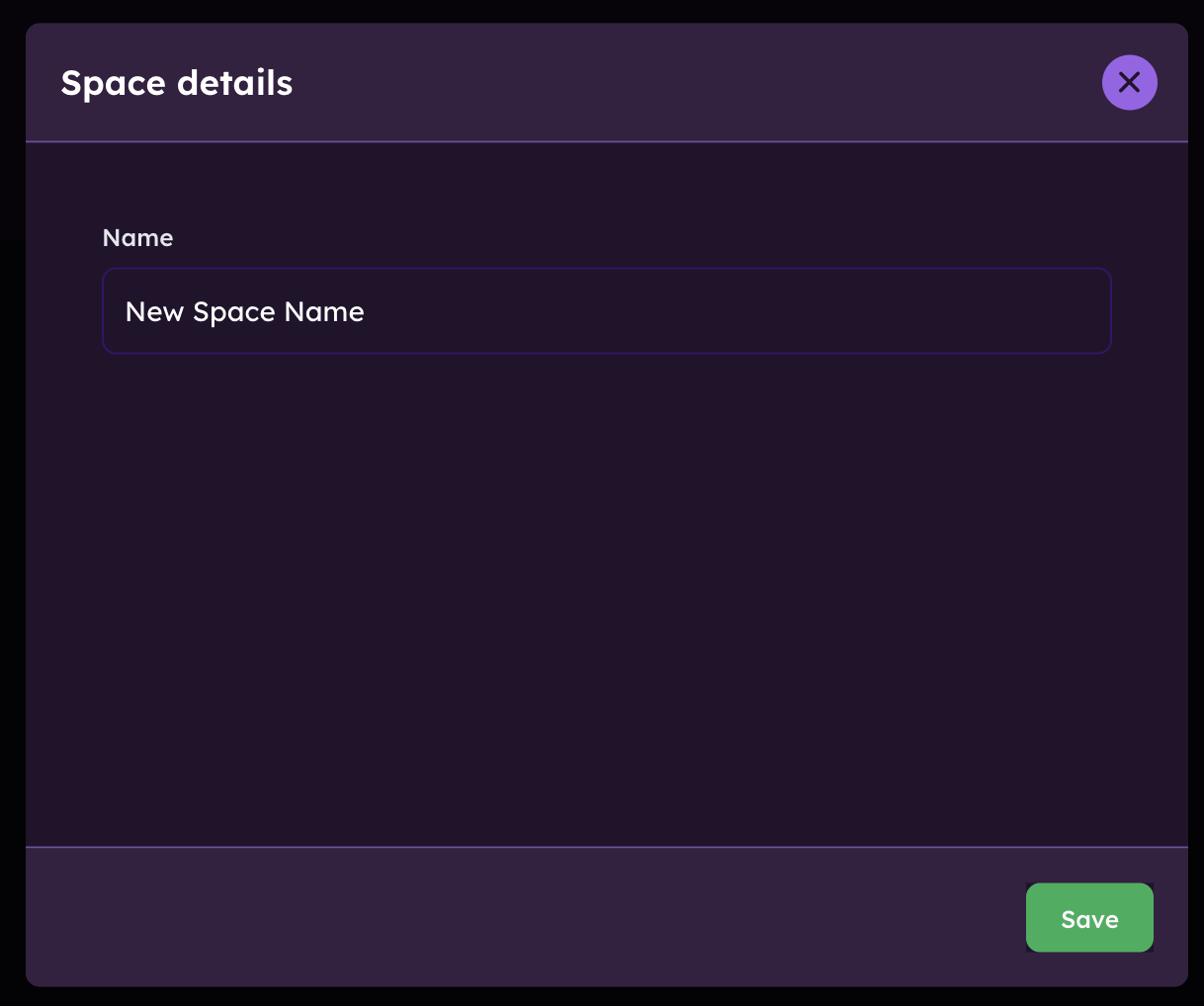This screenshot has width=1204, height=1006.
Task: Cancel editing by clicking the X button
Action: (1129, 82)
